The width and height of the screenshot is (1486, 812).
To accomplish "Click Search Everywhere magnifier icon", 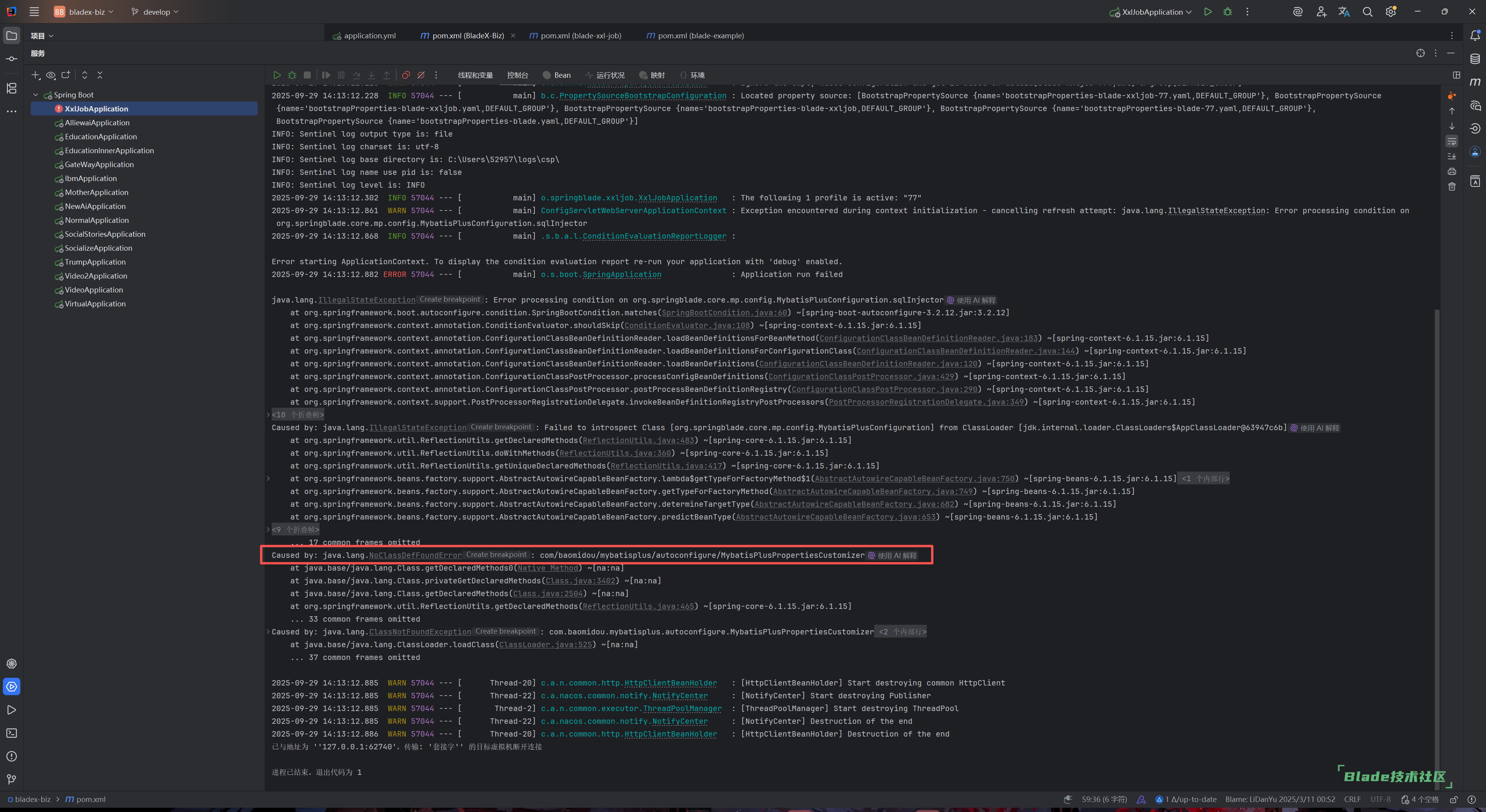I will click(1367, 12).
